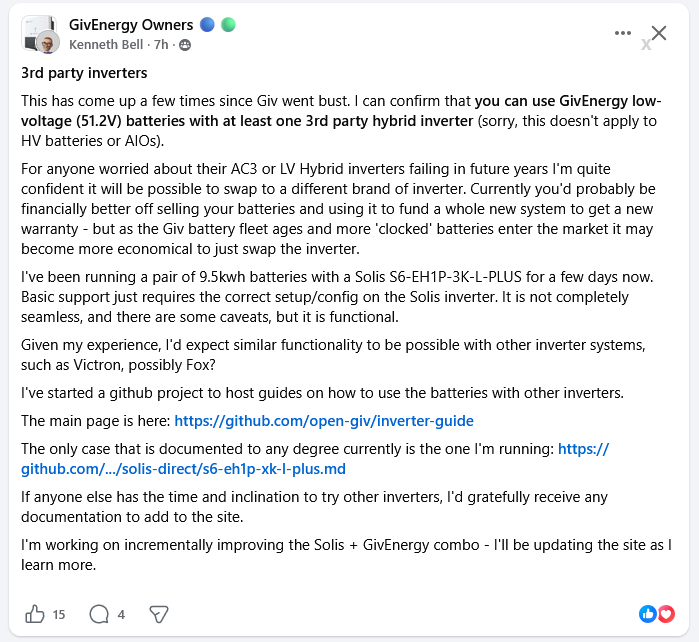View the red heart reaction emoji
Image resolution: width=699 pixels, height=642 pixels.
pos(666,614)
